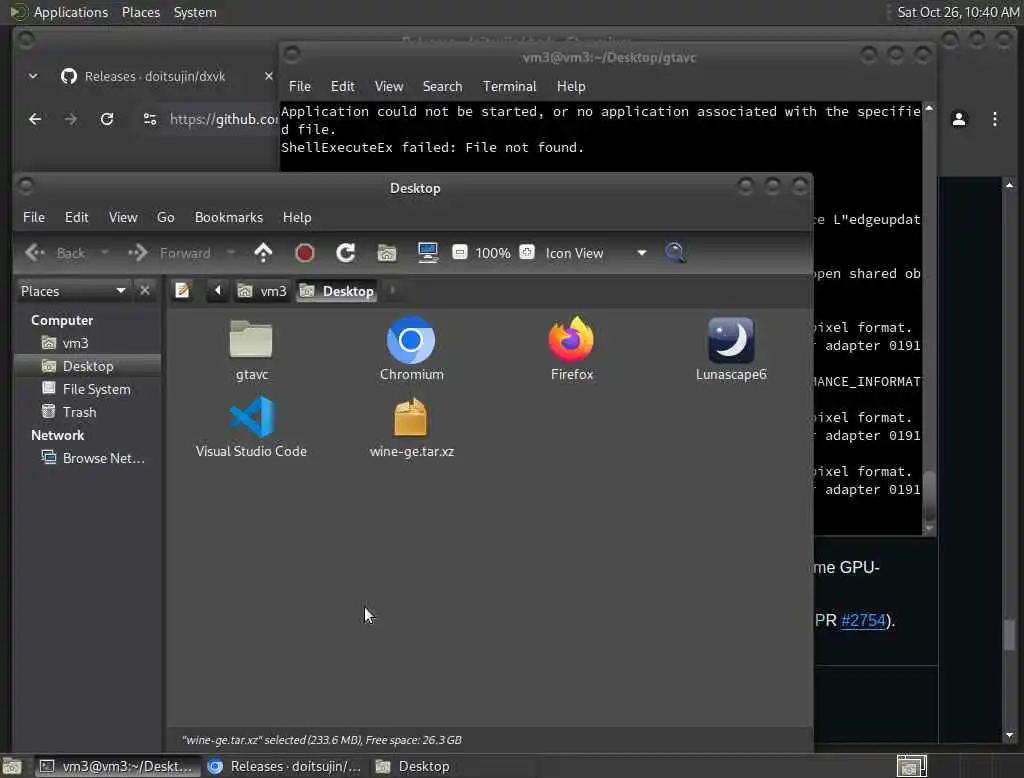The image size is (1024, 778).
Task: Open the terminal Terminal menu
Action: coord(509,86)
